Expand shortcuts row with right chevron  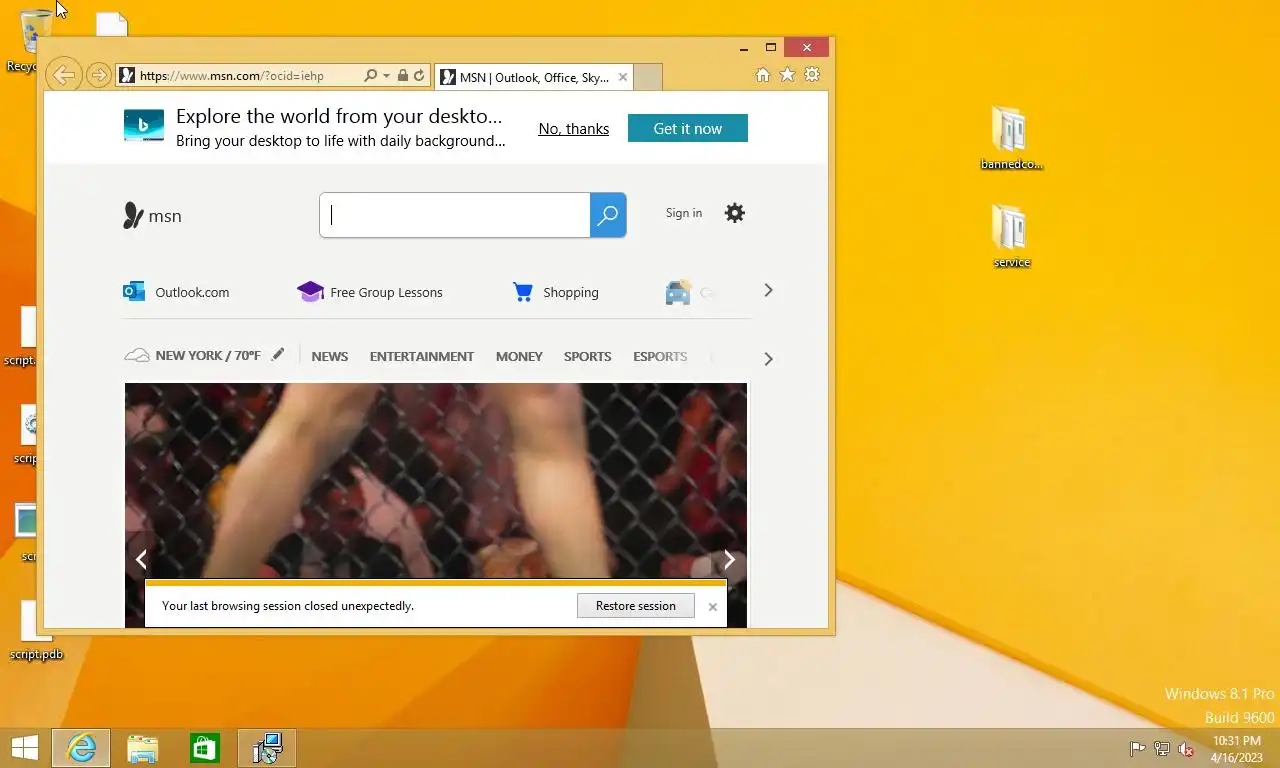pyautogui.click(x=768, y=290)
